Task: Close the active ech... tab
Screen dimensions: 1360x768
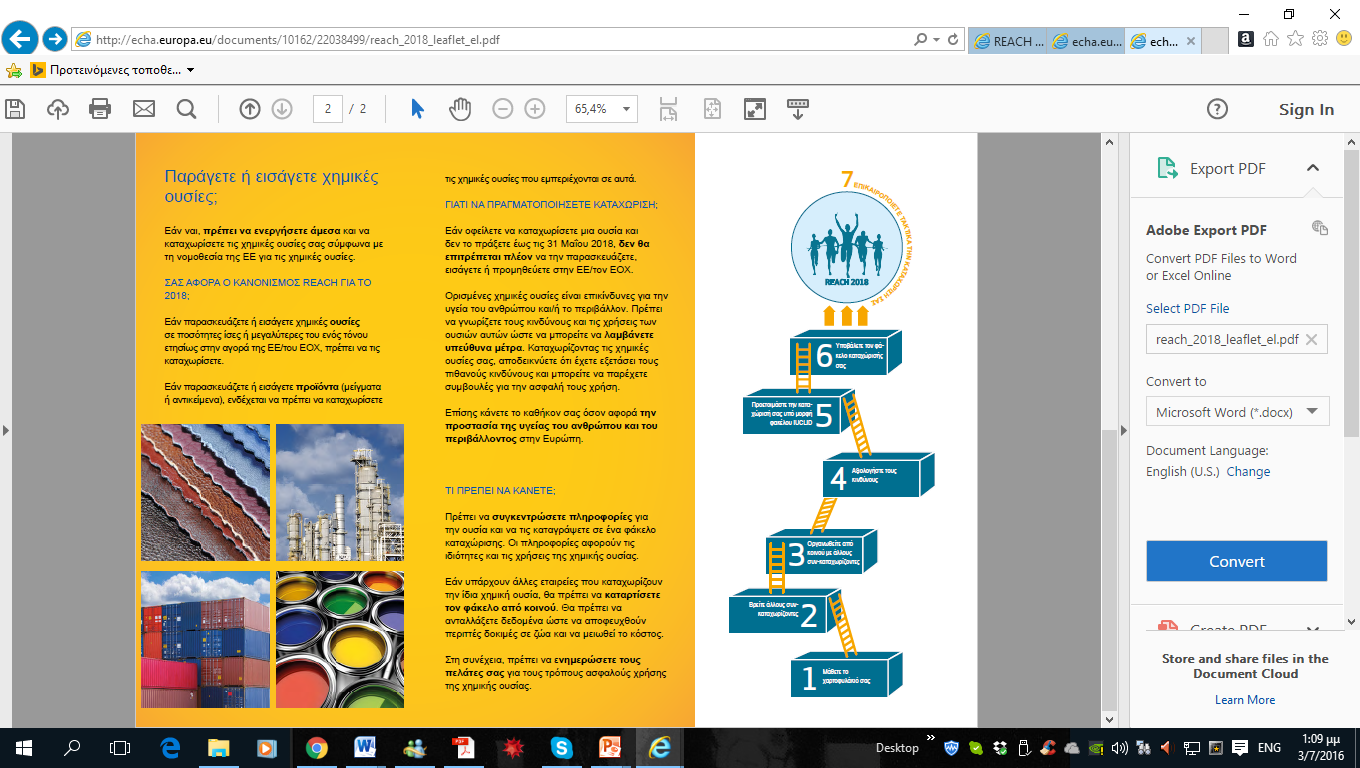Action: (x=1190, y=41)
